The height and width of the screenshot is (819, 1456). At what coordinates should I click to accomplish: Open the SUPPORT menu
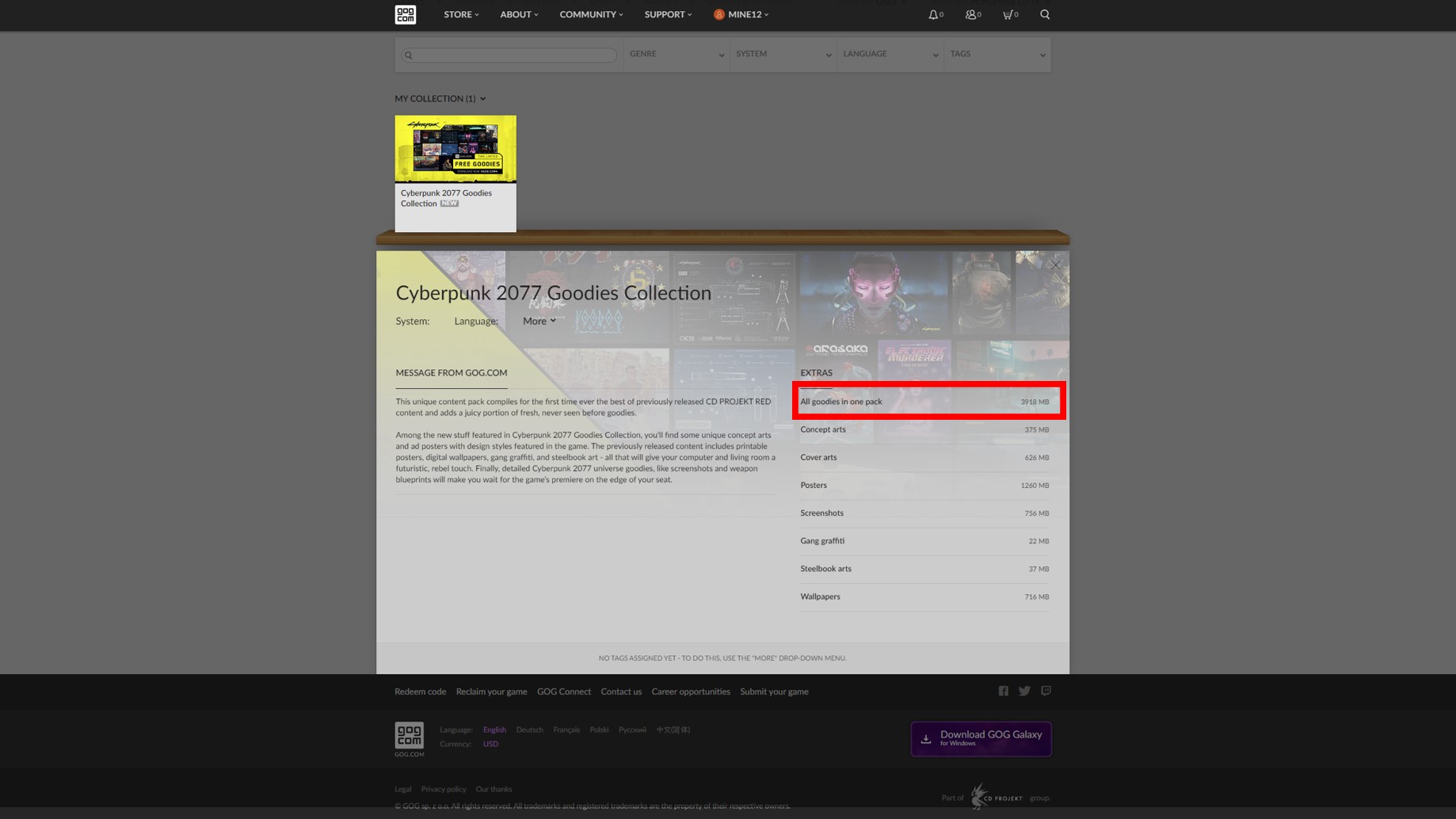668,14
